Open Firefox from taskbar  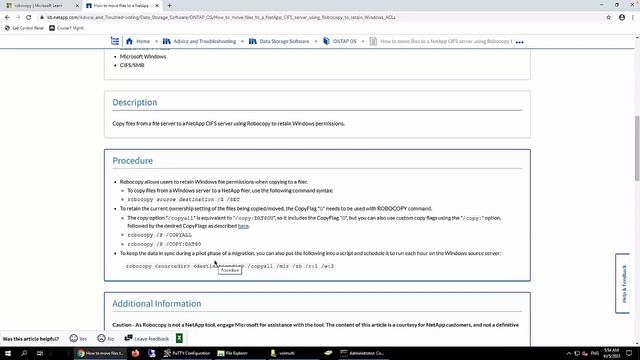[135, 353]
